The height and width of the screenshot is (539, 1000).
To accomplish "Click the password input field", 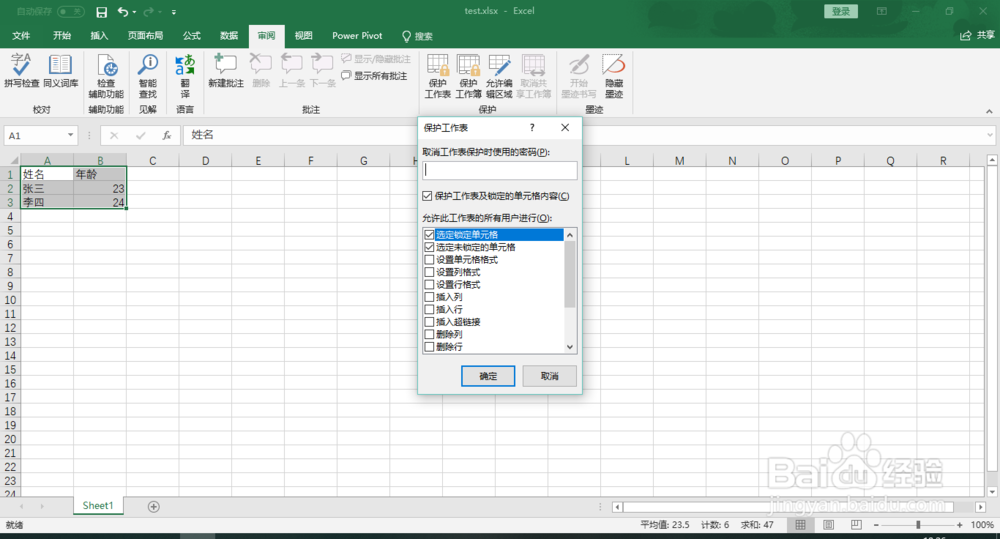I will 499,170.
